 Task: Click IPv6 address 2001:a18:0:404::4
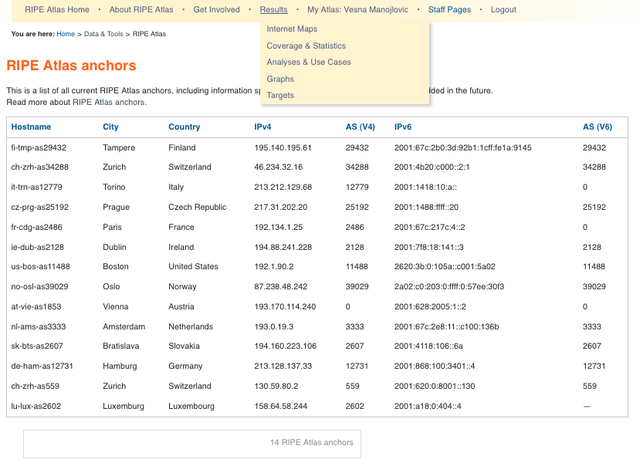coord(427,406)
